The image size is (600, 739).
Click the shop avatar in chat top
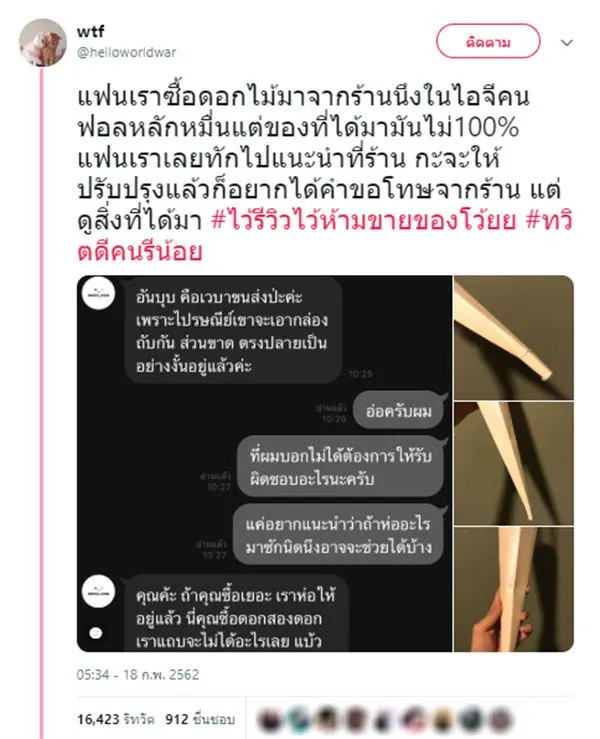pos(98,293)
